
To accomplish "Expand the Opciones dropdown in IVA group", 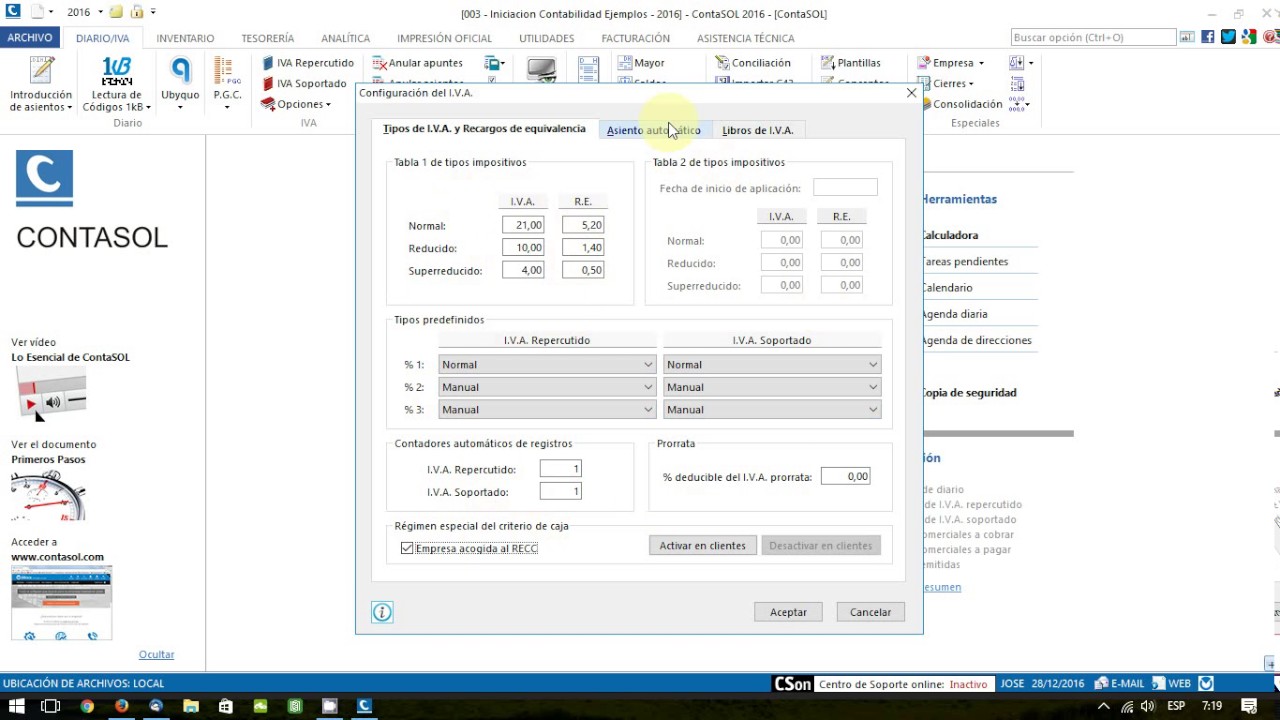I will point(297,104).
